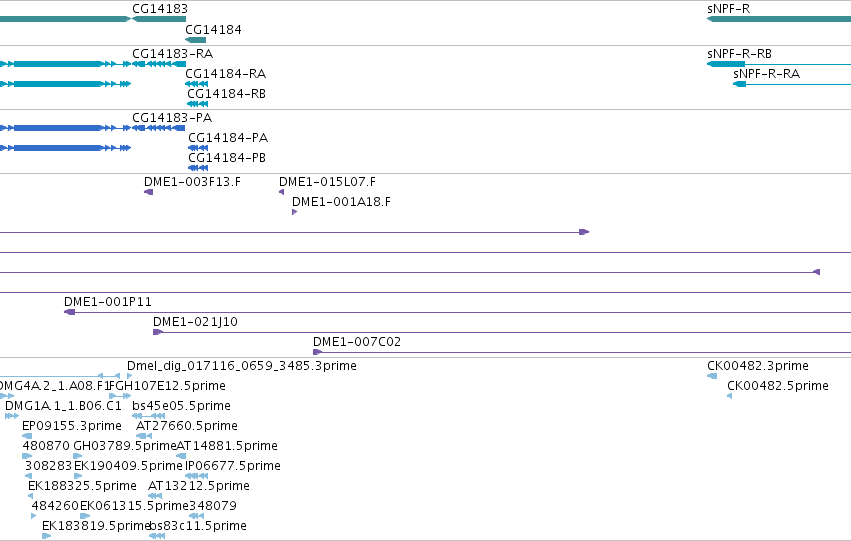Open the DME1-007C02 feature label
851x541 pixels.
357,342
